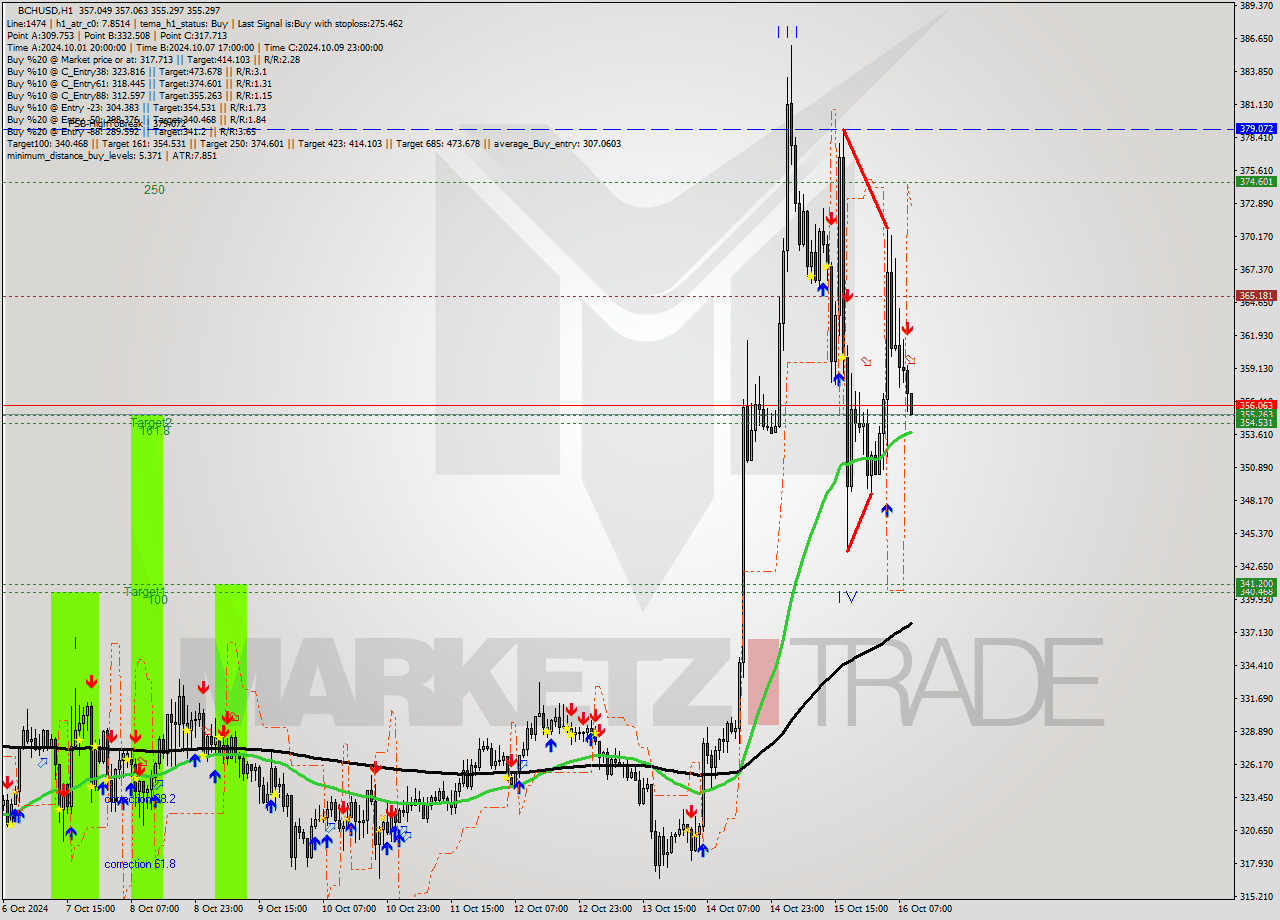Click the 'Target1' chart label
The width and height of the screenshot is (1280, 920).
pyautogui.click(x=145, y=592)
